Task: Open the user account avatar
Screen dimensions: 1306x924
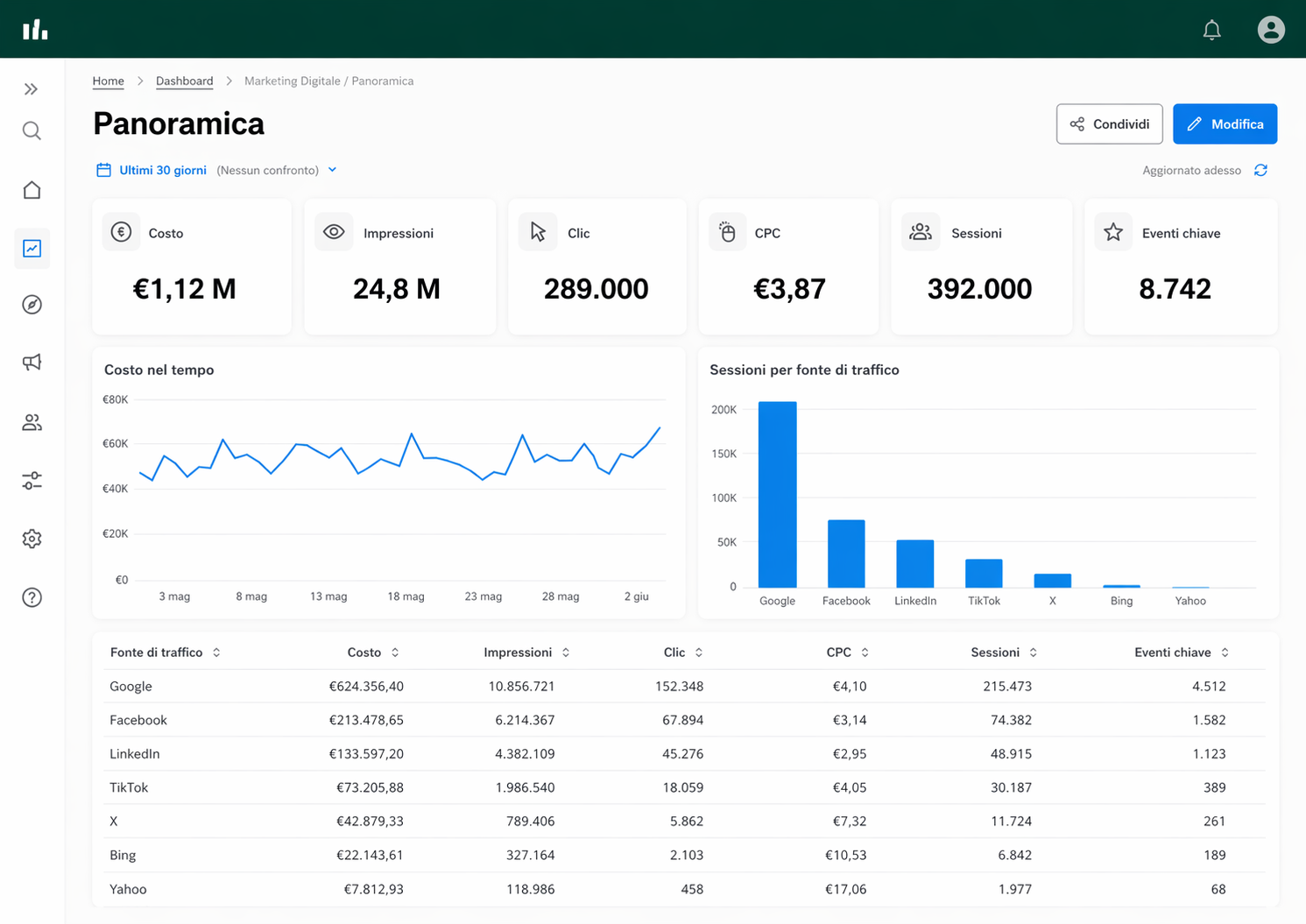Action: click(x=1271, y=30)
